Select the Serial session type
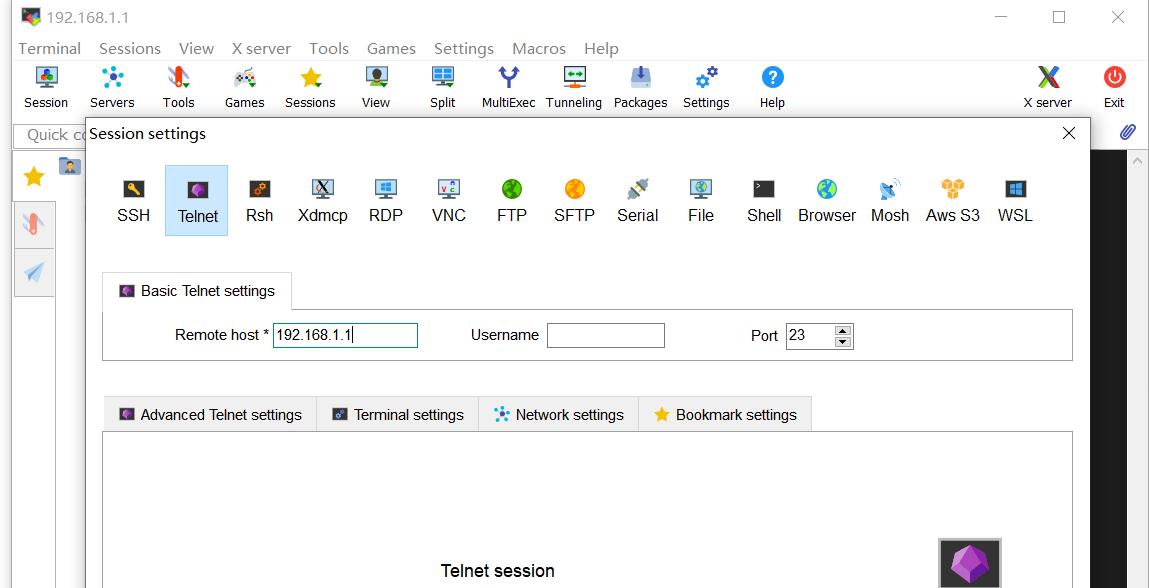 pyautogui.click(x=638, y=201)
